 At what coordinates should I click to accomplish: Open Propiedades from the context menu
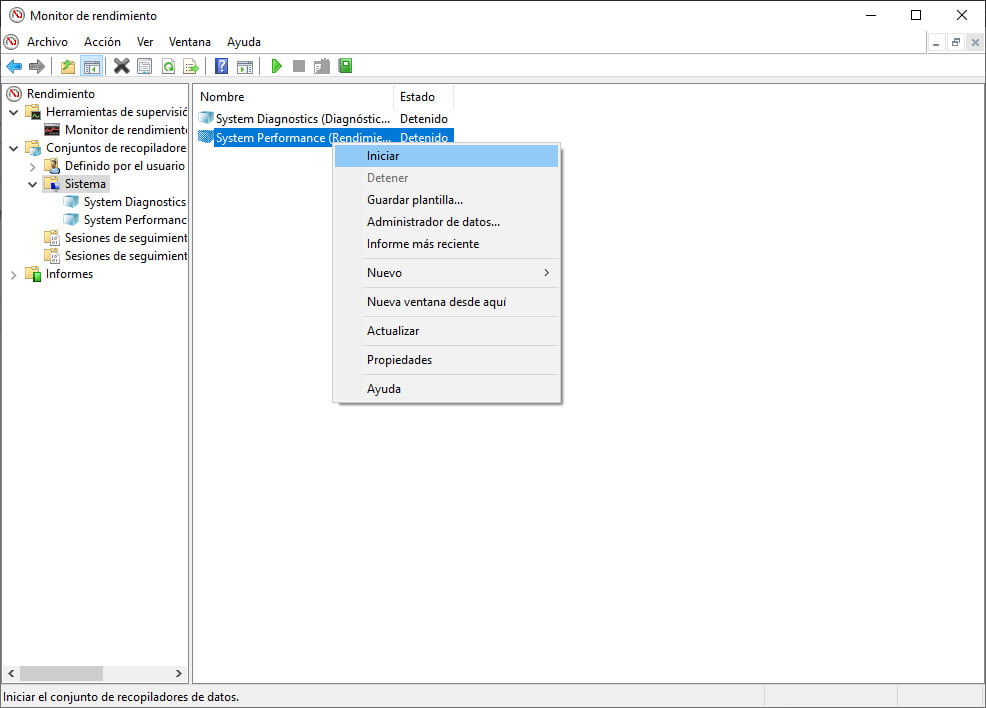click(x=446, y=360)
